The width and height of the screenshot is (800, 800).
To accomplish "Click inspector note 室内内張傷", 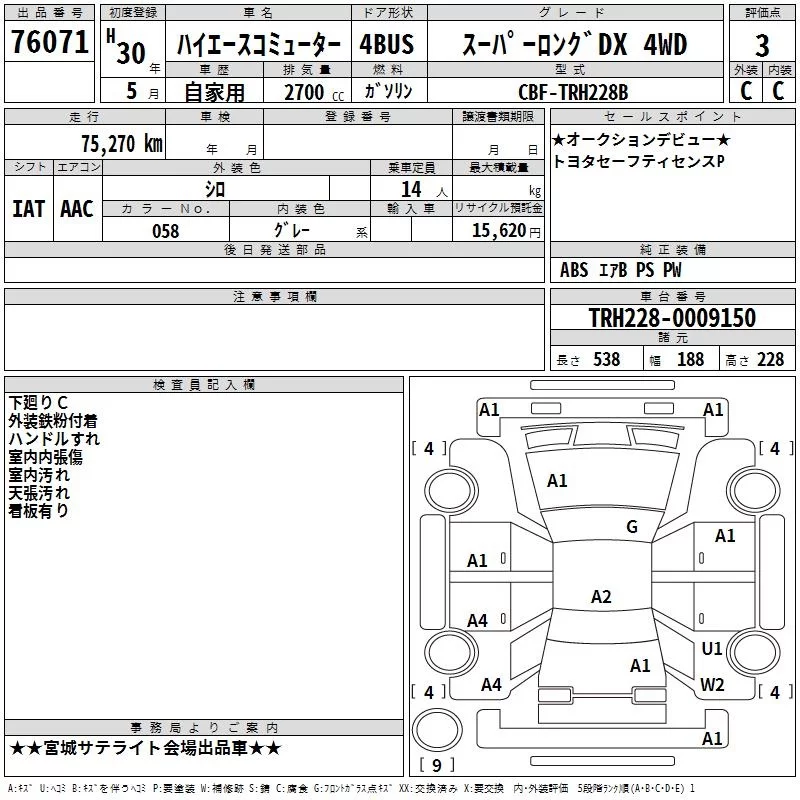I will pyautogui.click(x=45, y=457).
